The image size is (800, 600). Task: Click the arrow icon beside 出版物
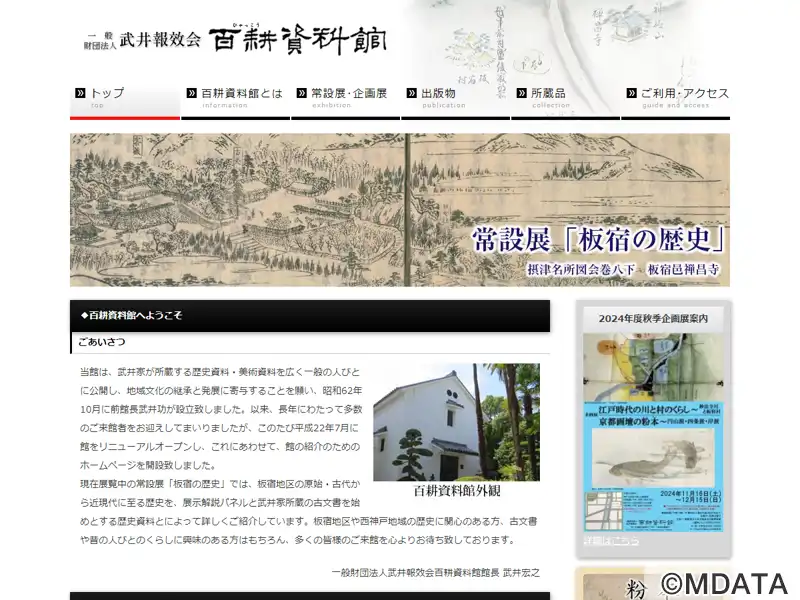pyautogui.click(x=412, y=93)
